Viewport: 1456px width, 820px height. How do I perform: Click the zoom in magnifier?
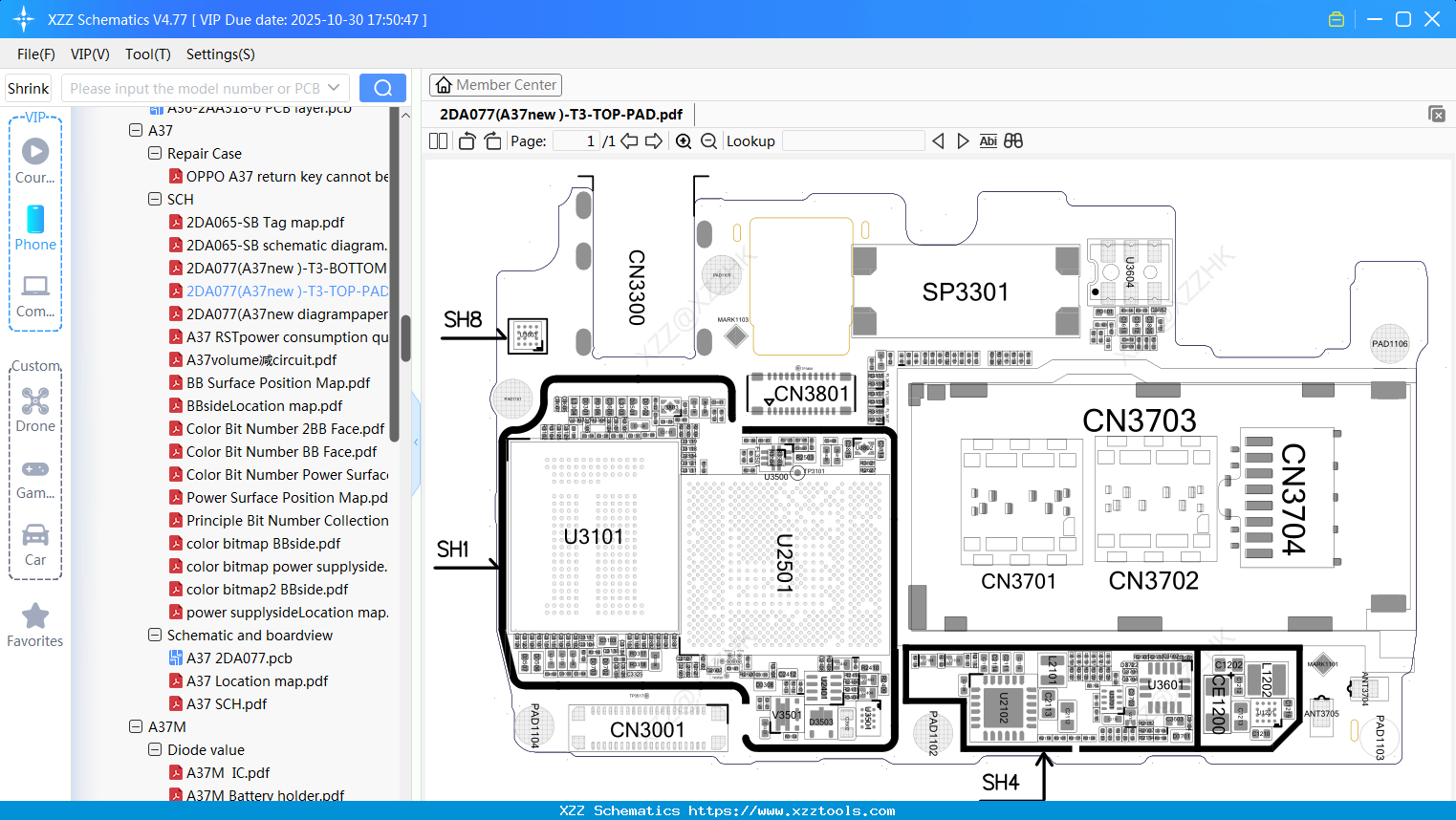(x=684, y=140)
